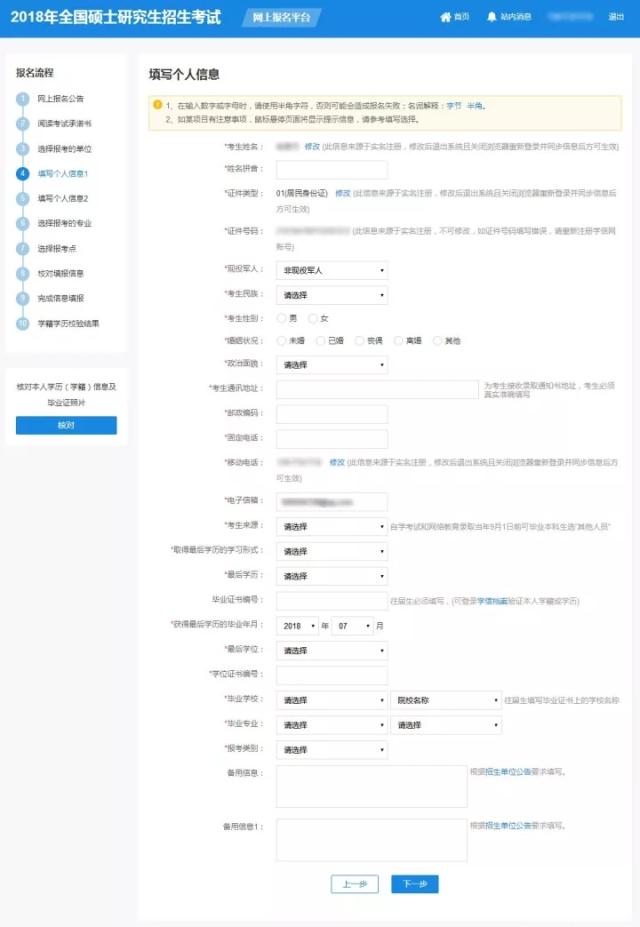Click the 姓名拼音 input field
The image size is (640, 927).
pos(332,170)
